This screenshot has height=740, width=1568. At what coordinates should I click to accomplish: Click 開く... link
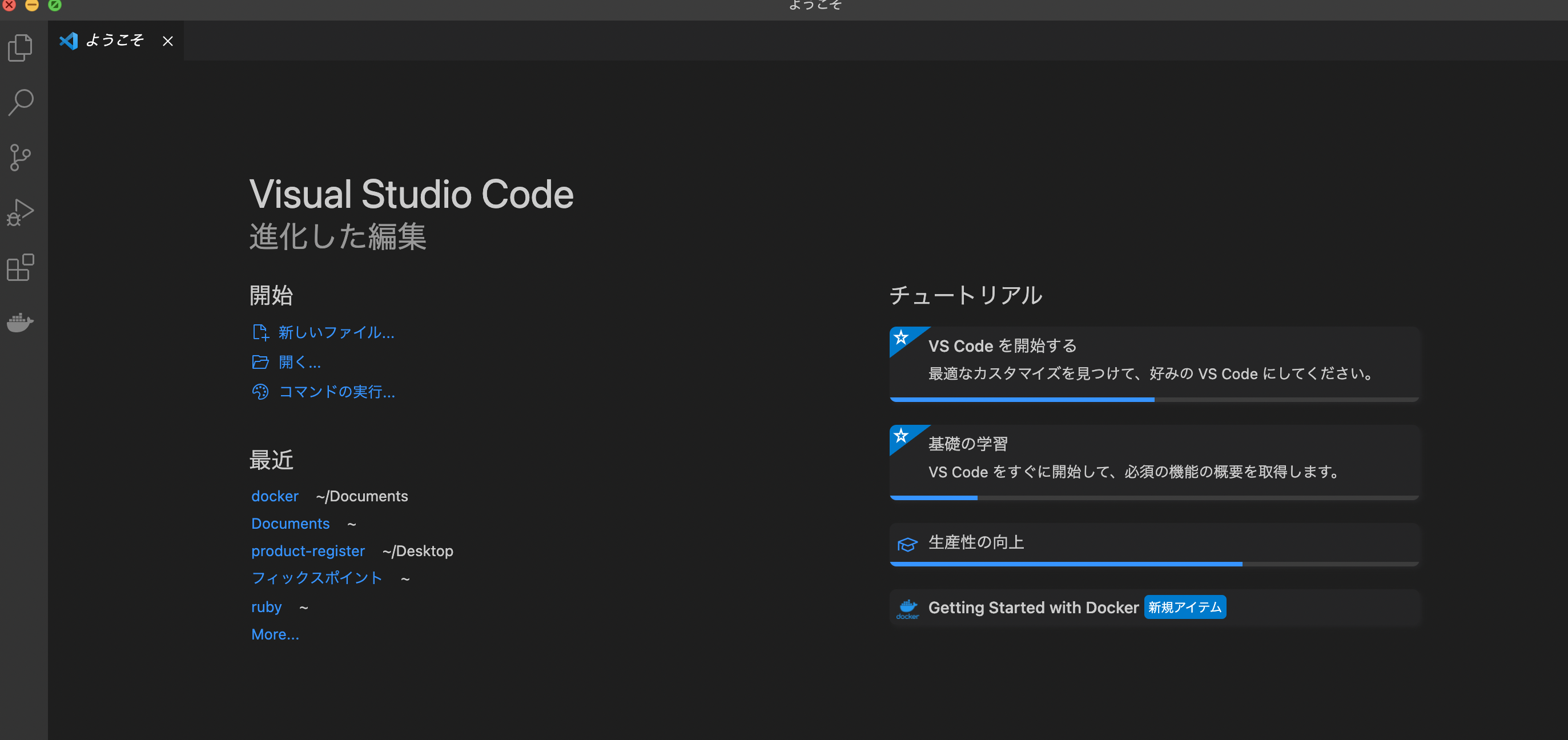[299, 362]
